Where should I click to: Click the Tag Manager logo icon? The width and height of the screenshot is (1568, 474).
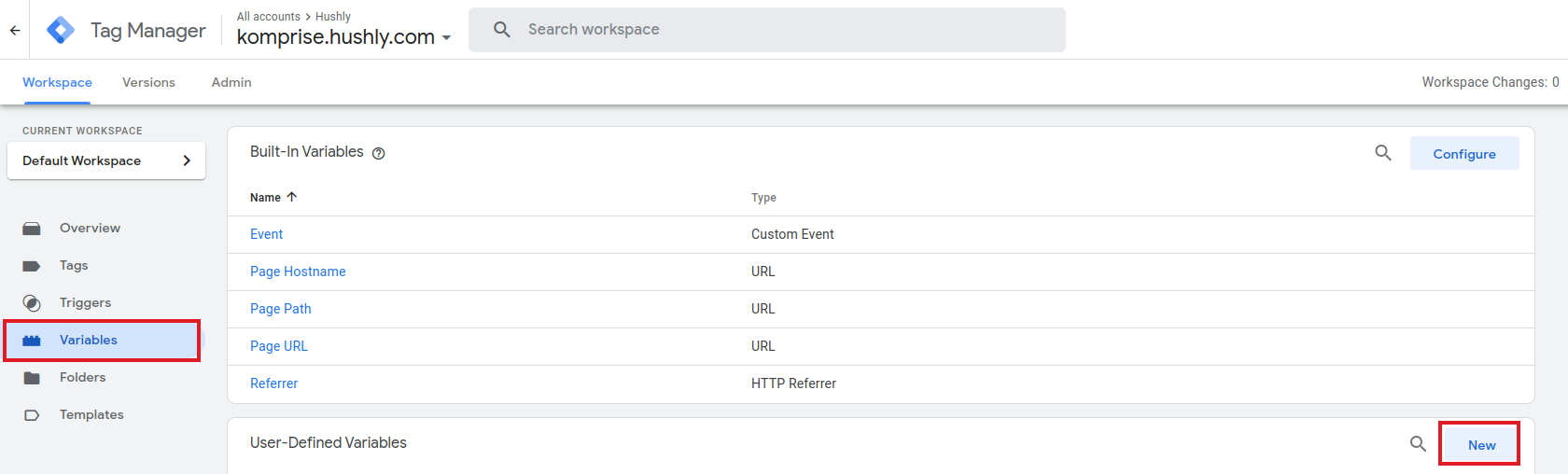pos(61,30)
